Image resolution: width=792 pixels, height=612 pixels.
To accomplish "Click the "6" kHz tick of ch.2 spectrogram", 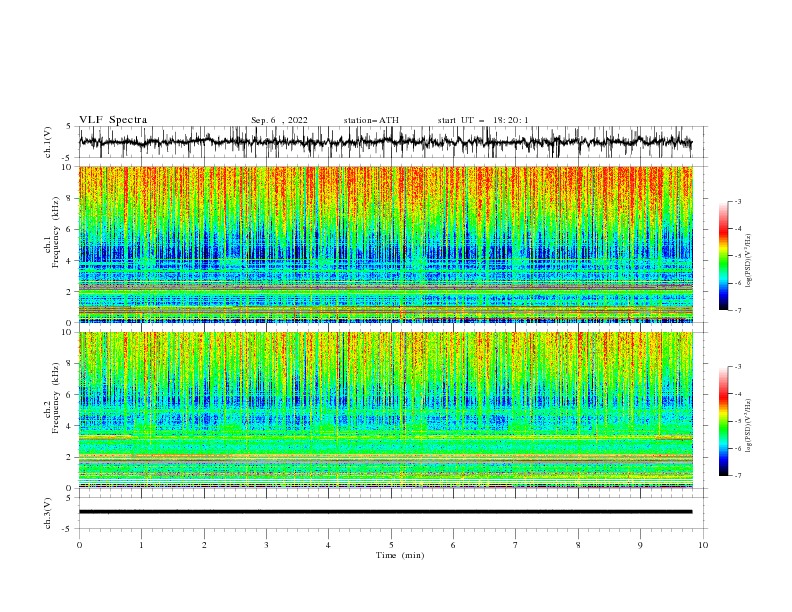I will (70, 395).
